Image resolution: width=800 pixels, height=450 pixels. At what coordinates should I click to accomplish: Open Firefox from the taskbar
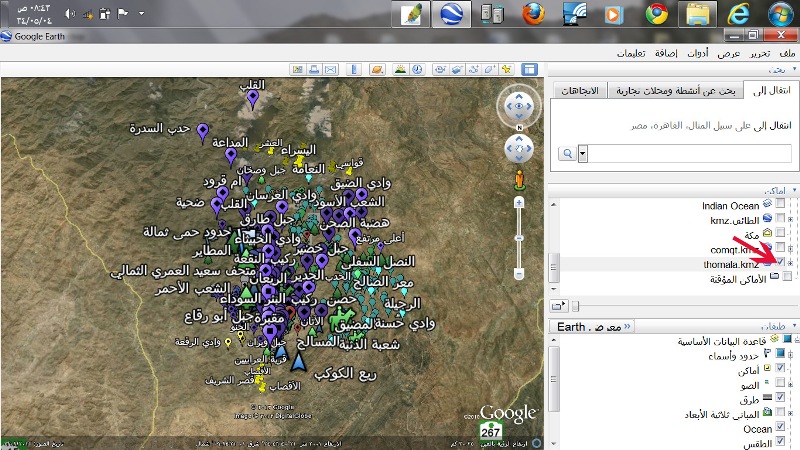coord(533,13)
